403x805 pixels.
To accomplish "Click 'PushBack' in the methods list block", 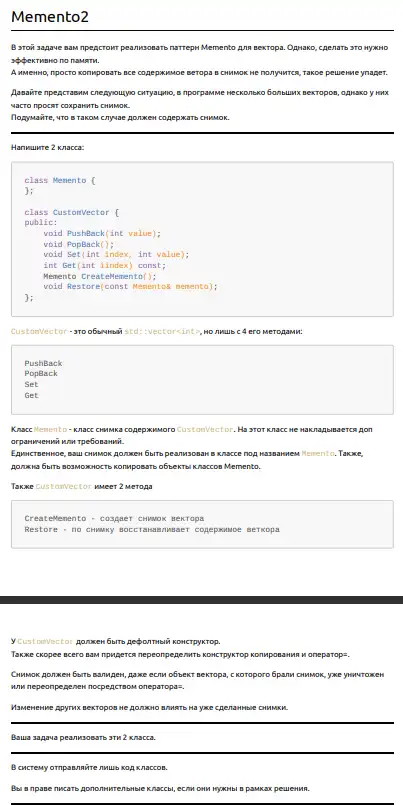I will [x=43, y=363].
